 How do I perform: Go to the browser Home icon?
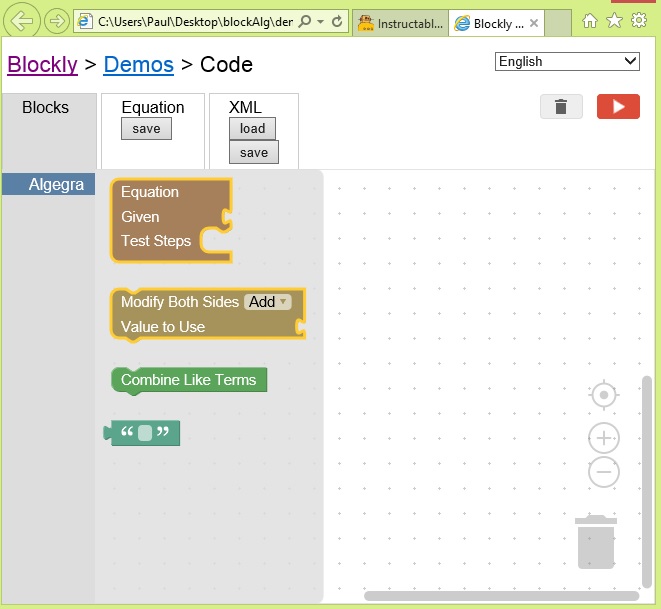590,20
